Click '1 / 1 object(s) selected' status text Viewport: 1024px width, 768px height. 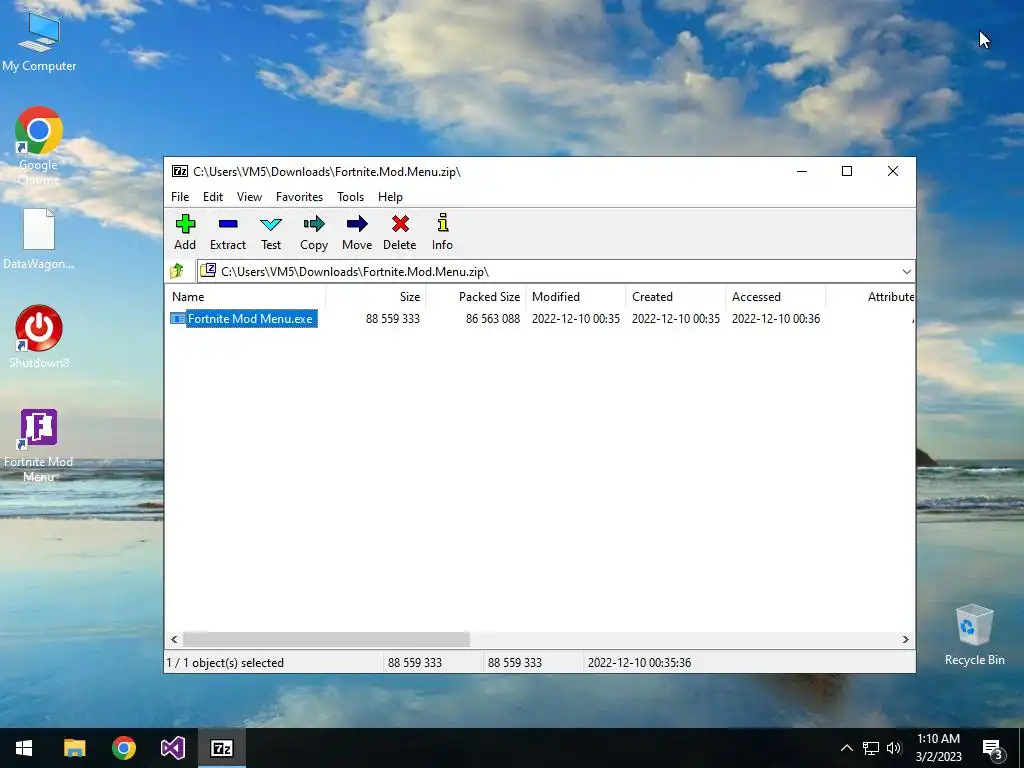tap(225, 662)
